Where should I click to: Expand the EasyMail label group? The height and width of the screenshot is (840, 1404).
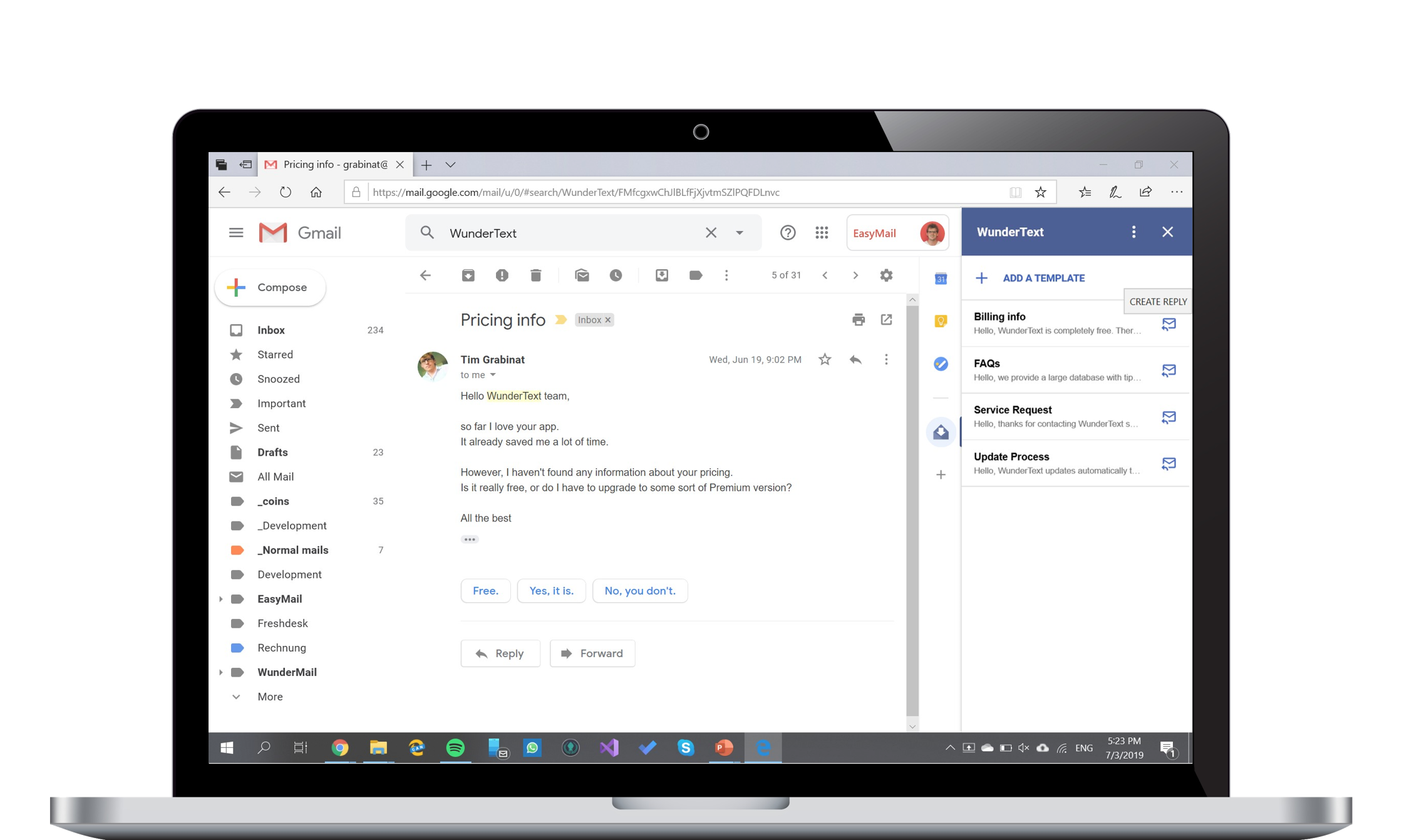click(x=220, y=598)
